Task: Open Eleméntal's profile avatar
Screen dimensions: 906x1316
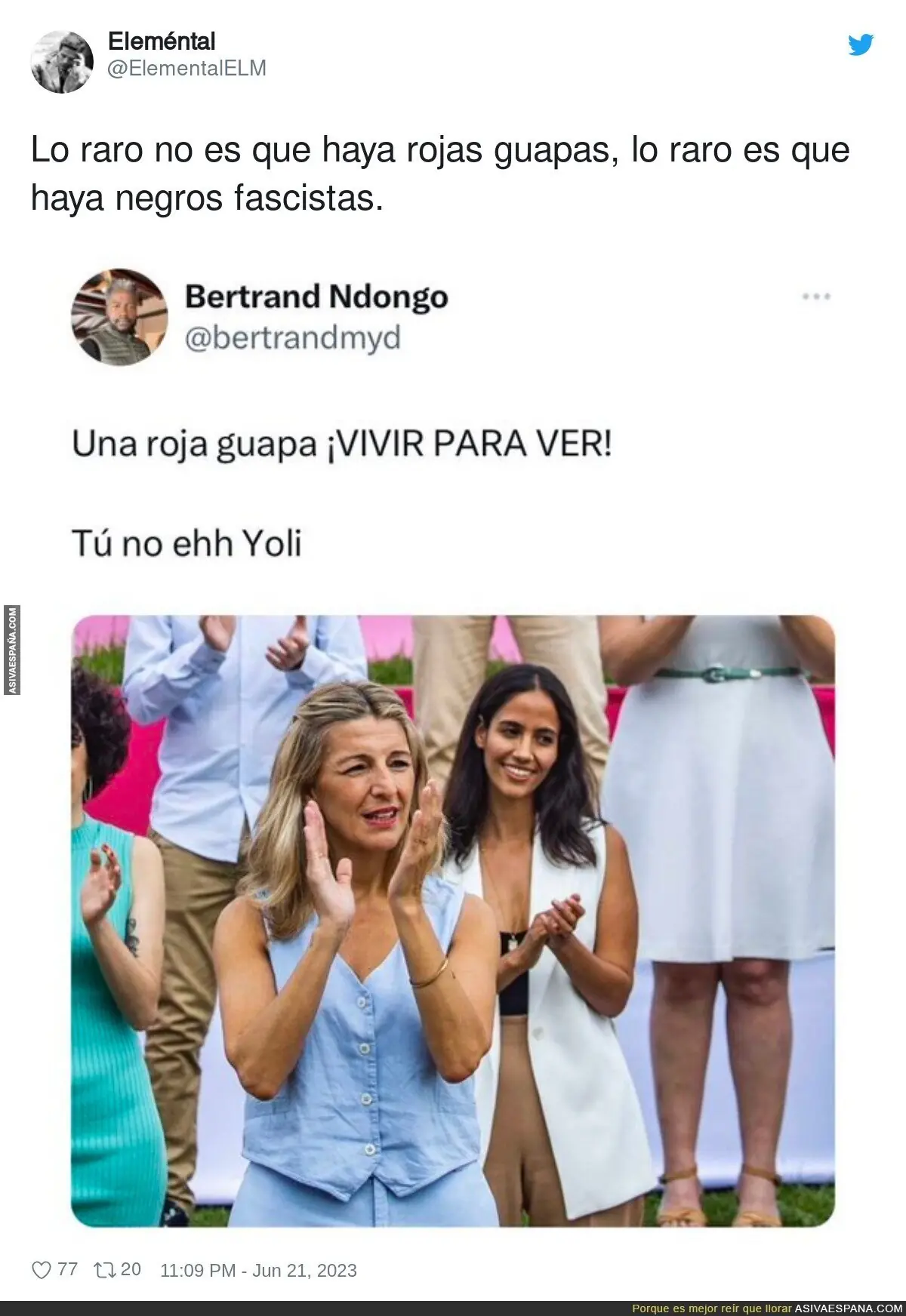Action: (62, 62)
